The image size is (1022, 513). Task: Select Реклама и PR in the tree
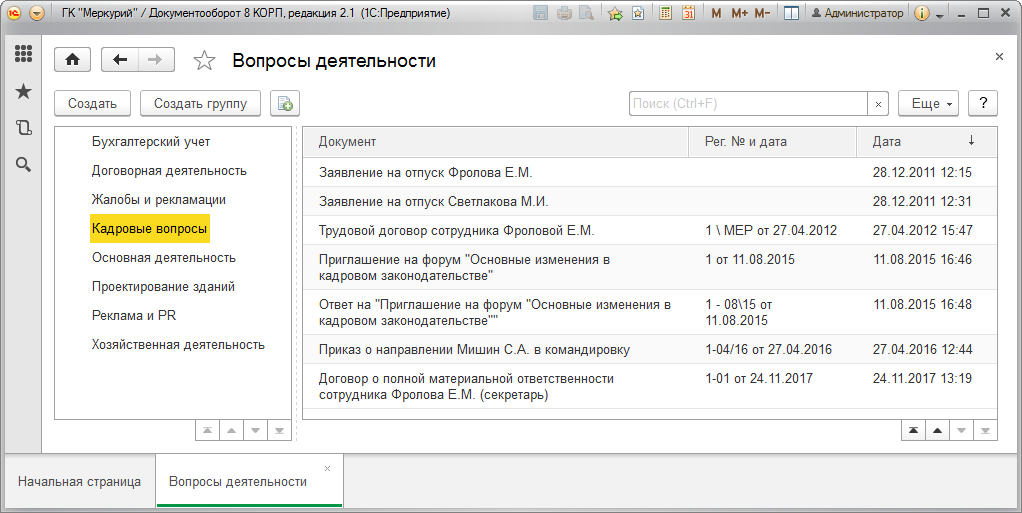134,315
